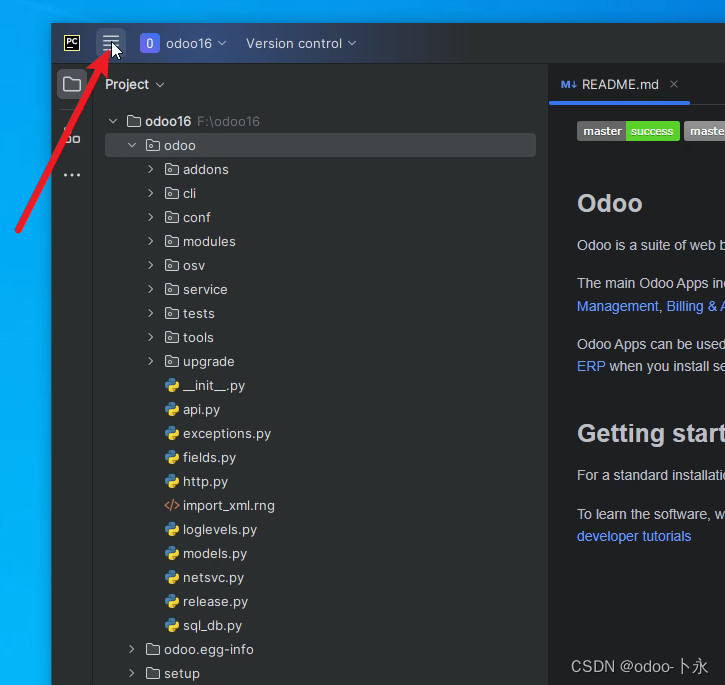Click the Python icon beside fields.py
Viewport: 725px width, 685px height.
point(172,457)
